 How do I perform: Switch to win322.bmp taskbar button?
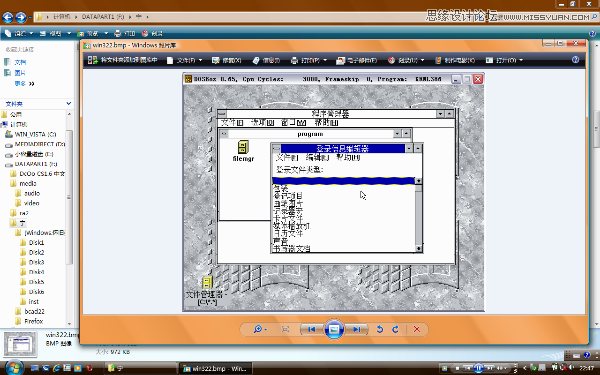[215, 368]
